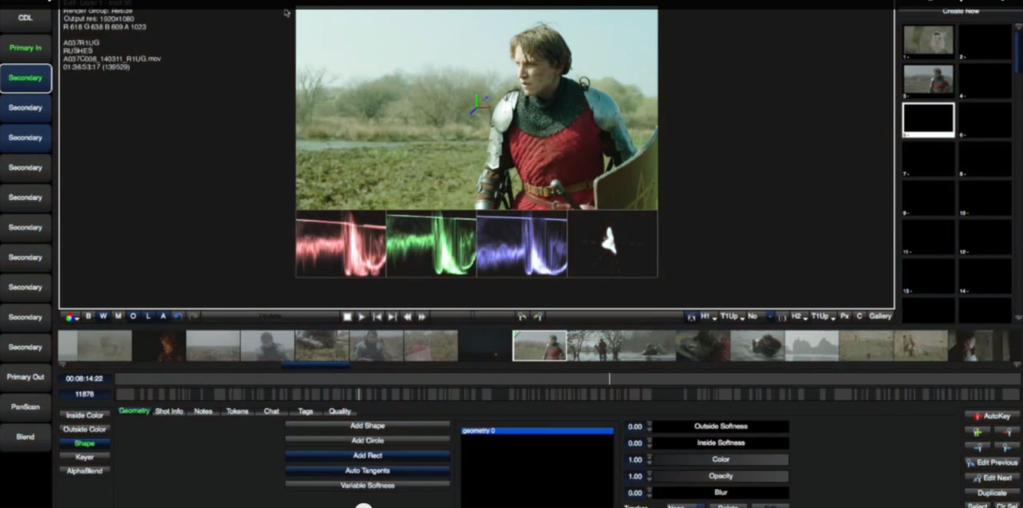The height and width of the screenshot is (508, 1023).
Task: Open the first T1Up dropdown
Action: 732,316
